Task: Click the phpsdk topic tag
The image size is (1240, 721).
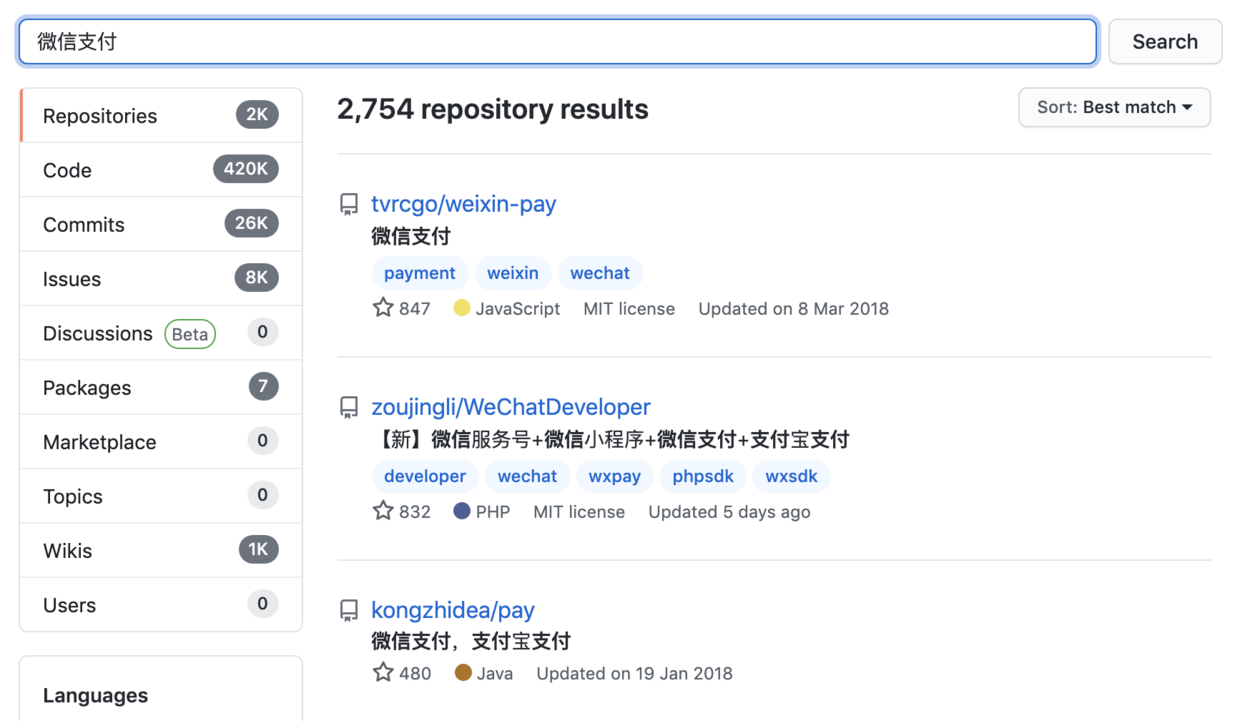Action: pyautogui.click(x=703, y=476)
